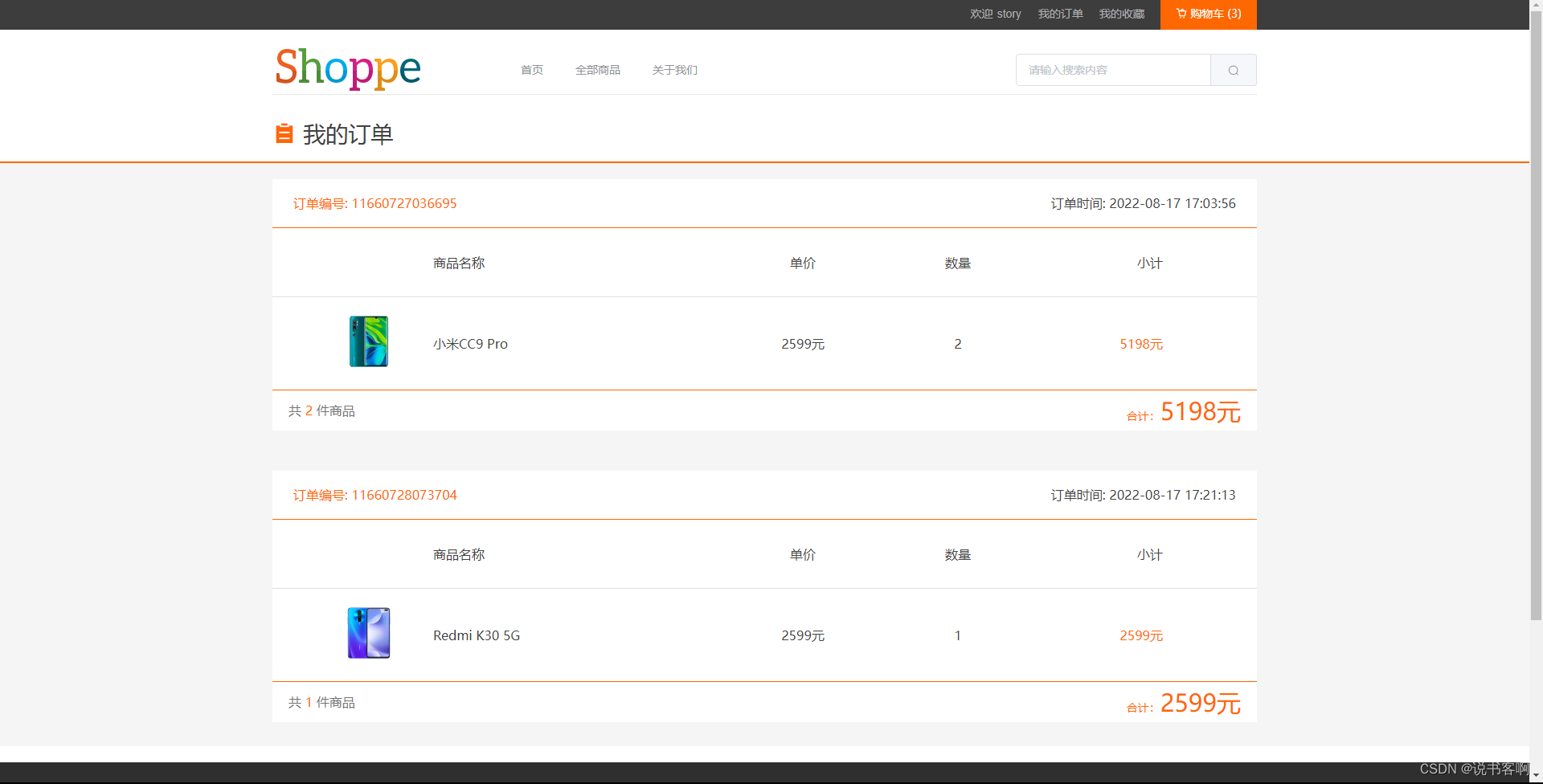Click order time 2022-08-17 17:21:13
1543x784 pixels.
click(1143, 496)
